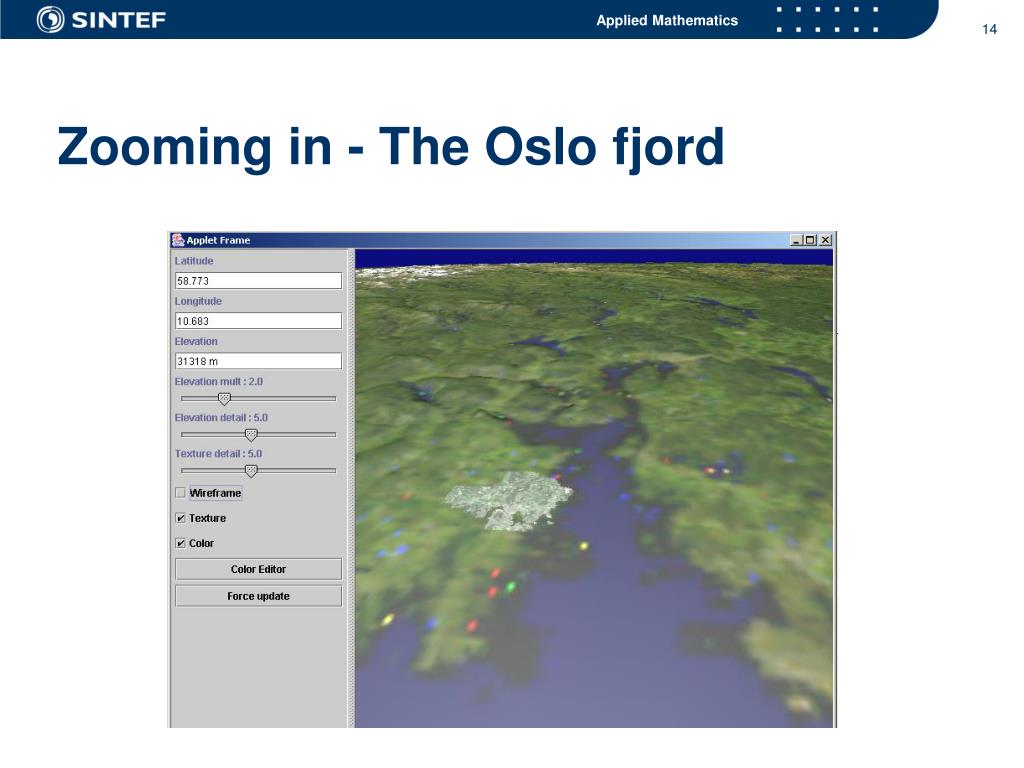Close the Applet Frame window

coord(825,240)
